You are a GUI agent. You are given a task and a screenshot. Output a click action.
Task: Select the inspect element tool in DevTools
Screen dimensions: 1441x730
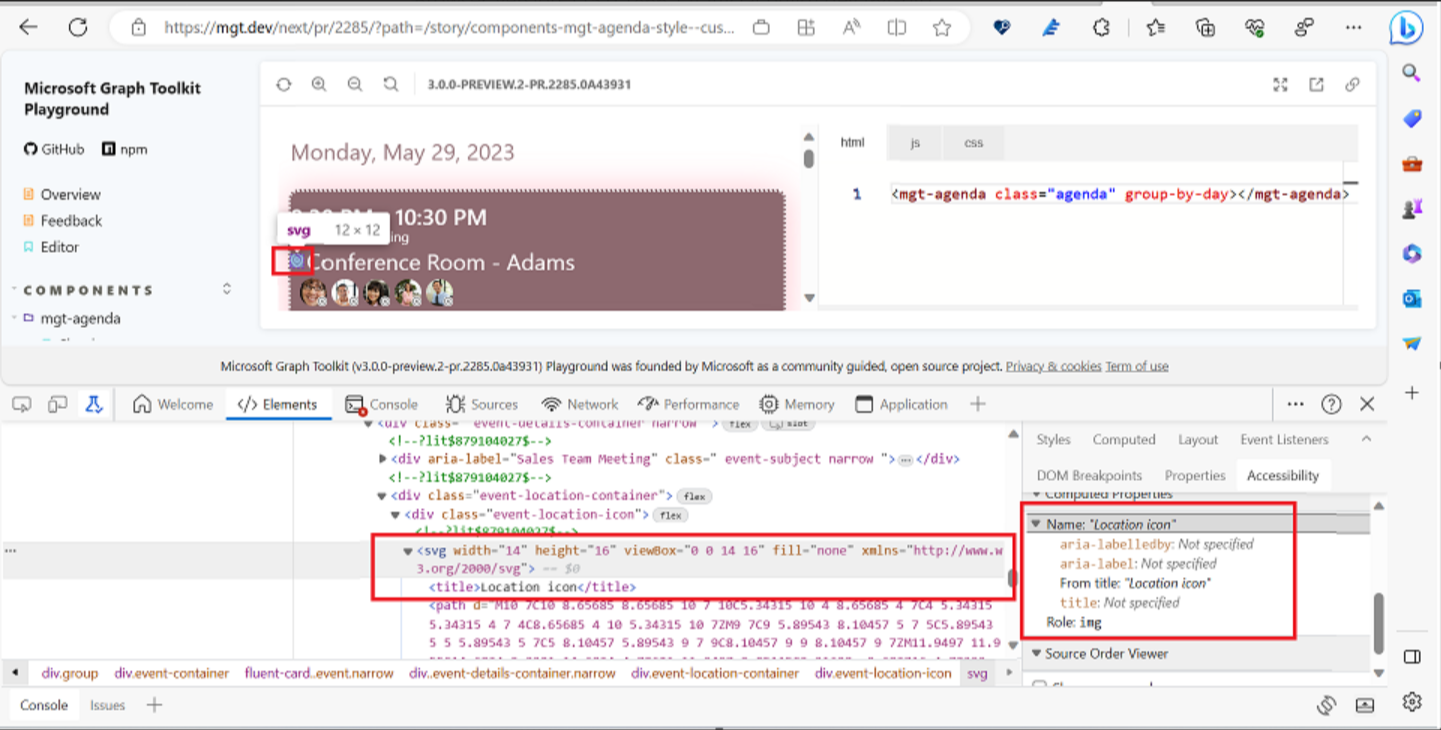22,403
